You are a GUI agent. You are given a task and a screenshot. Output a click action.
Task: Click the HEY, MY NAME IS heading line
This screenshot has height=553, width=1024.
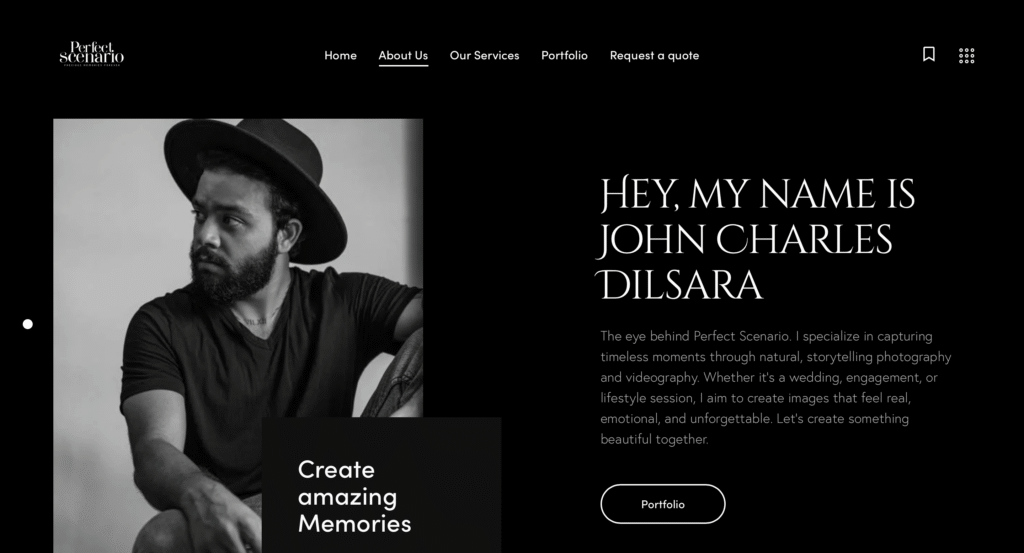click(758, 195)
